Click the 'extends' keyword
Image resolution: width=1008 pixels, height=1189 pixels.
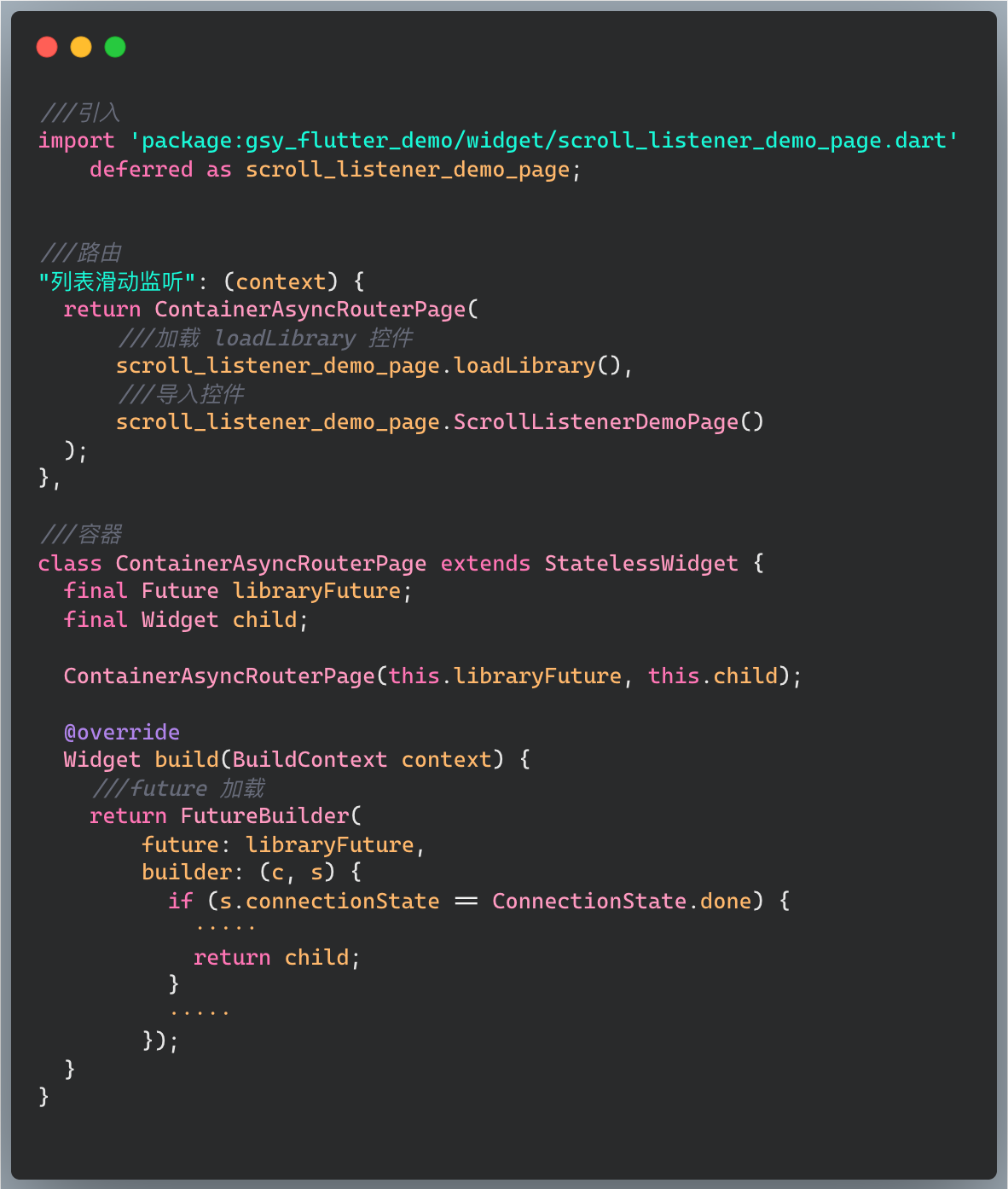coord(485,564)
